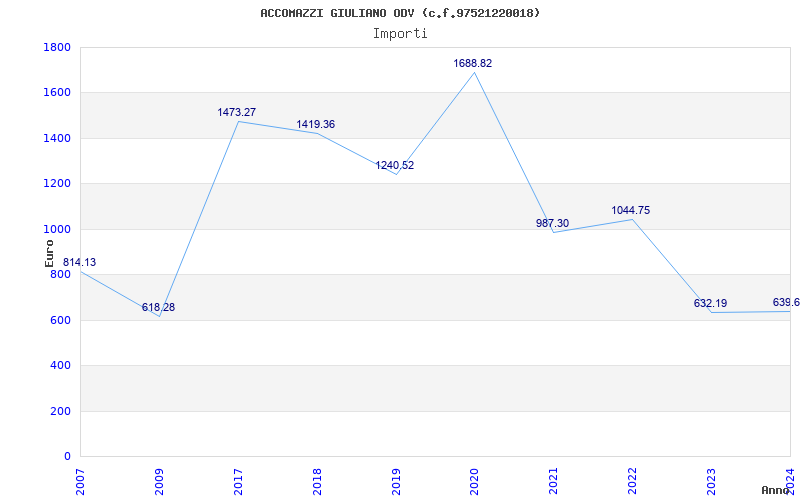This screenshot has width=800, height=500.
Task: Click the 800 y-axis value
Action: [60, 274]
